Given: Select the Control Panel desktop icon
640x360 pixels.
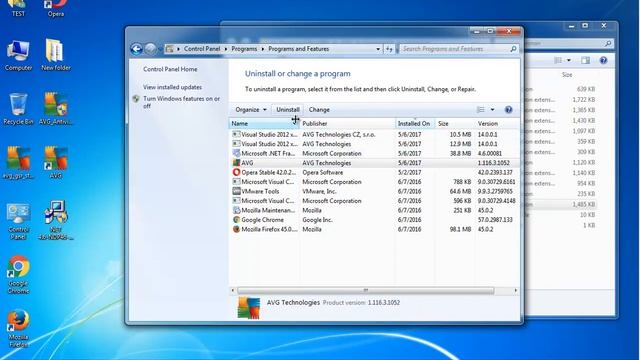Looking at the screenshot, I should (x=18, y=221).
